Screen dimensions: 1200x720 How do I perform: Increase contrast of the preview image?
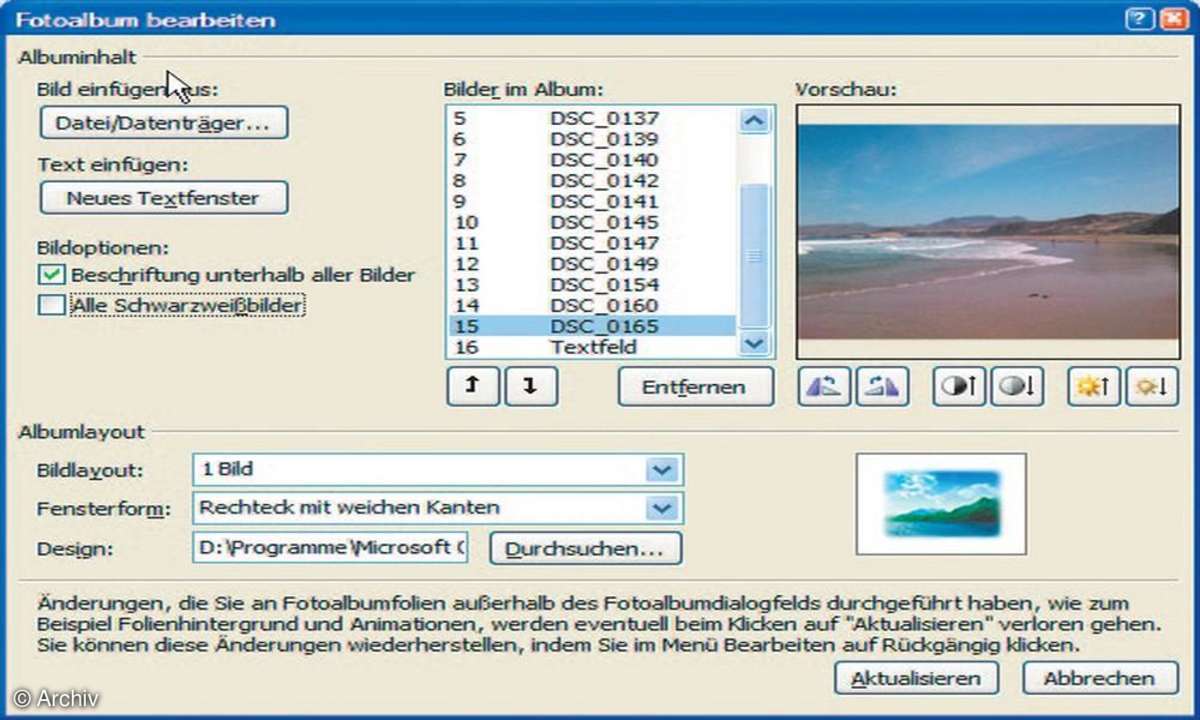[959, 388]
